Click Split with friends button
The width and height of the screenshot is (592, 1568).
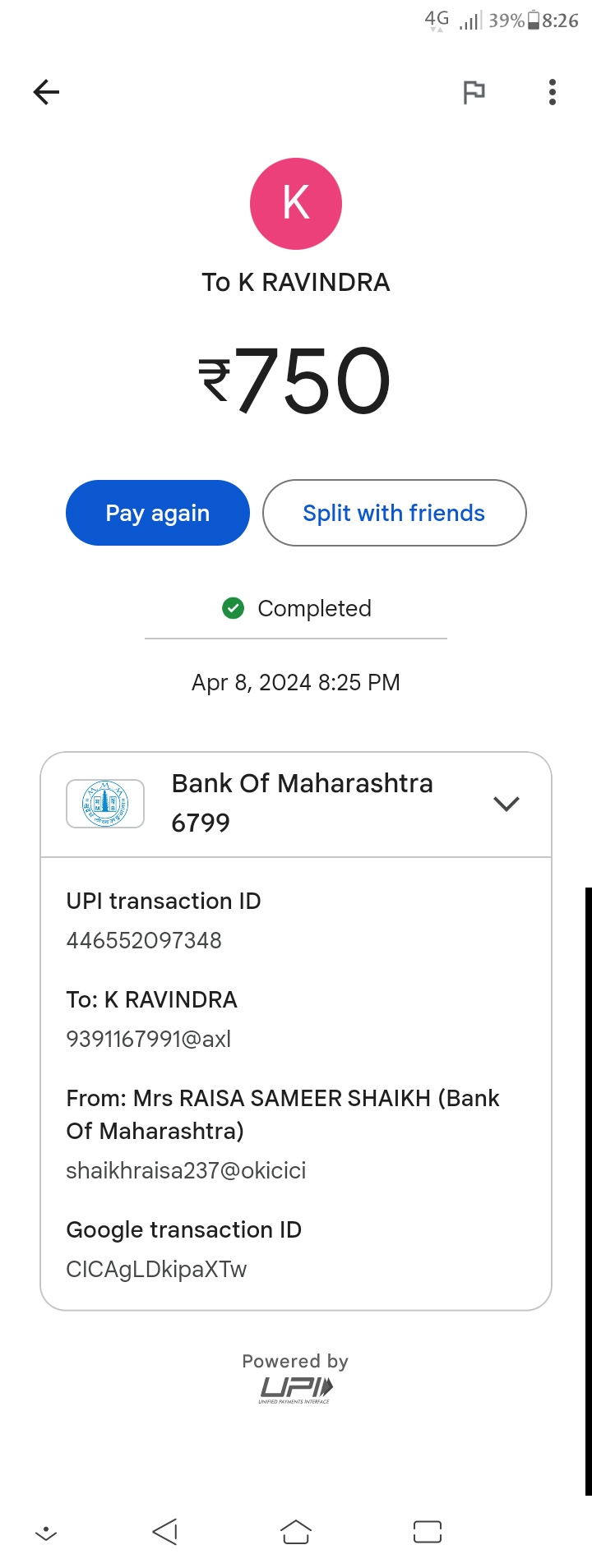(x=395, y=513)
